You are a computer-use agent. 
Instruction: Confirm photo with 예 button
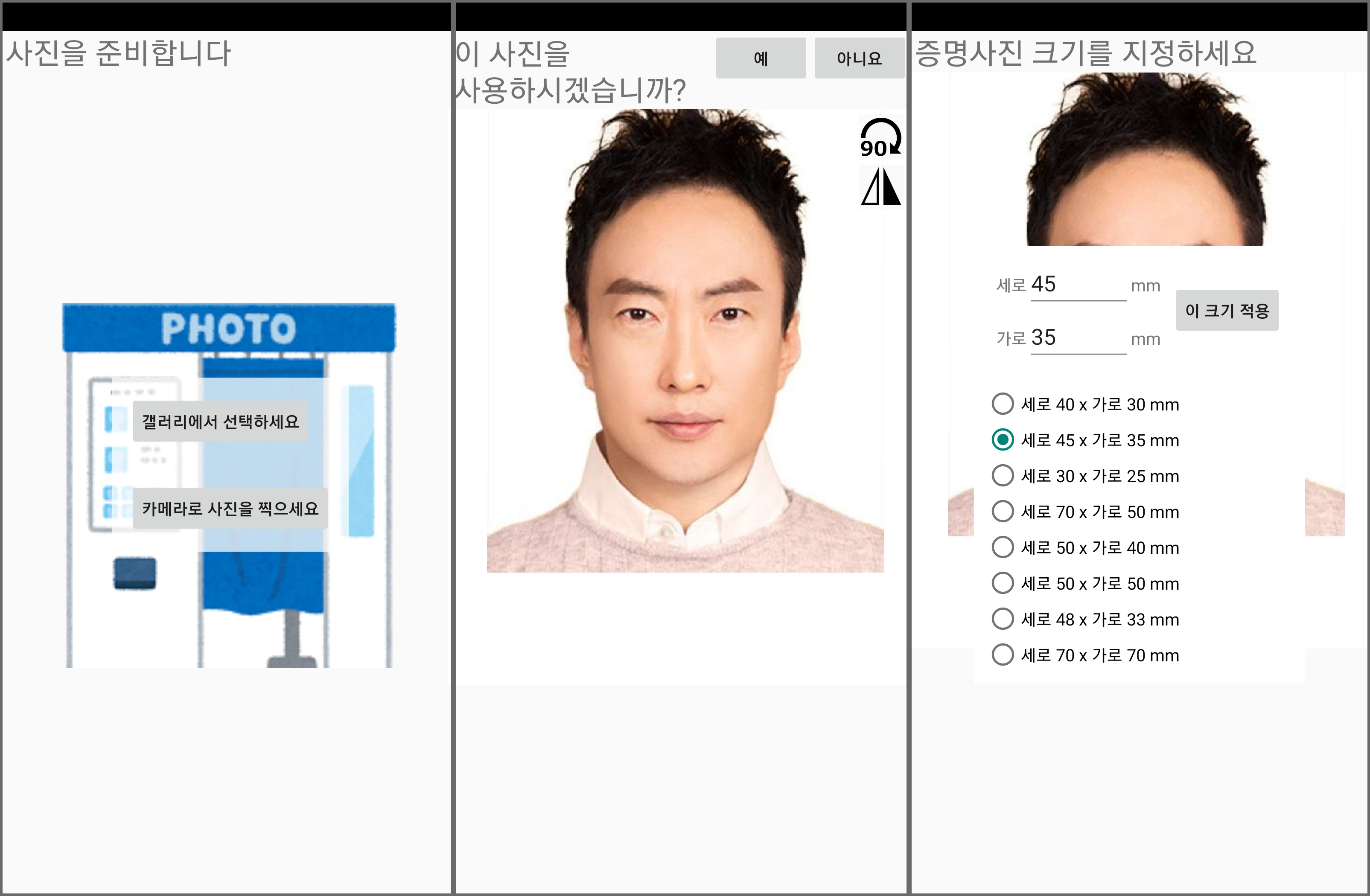(761, 58)
